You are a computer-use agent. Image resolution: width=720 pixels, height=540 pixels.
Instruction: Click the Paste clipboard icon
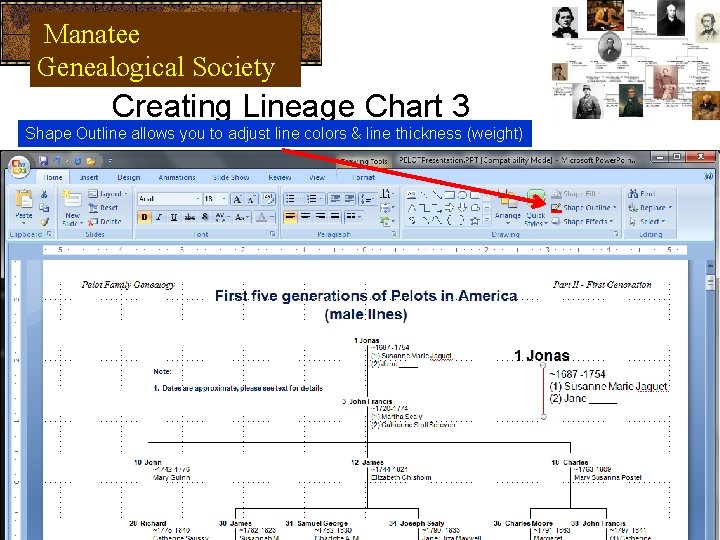[x=24, y=200]
